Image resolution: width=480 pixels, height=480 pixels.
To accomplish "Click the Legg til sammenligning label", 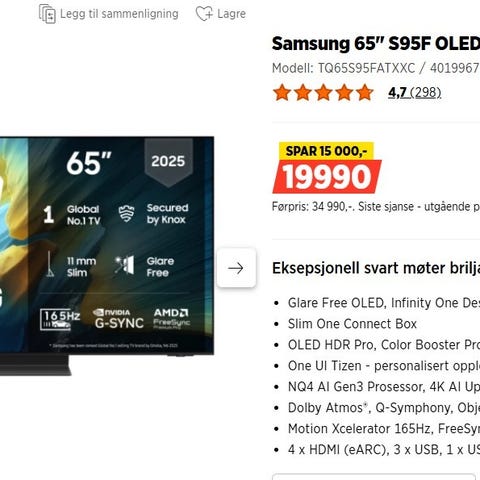I will (119, 14).
